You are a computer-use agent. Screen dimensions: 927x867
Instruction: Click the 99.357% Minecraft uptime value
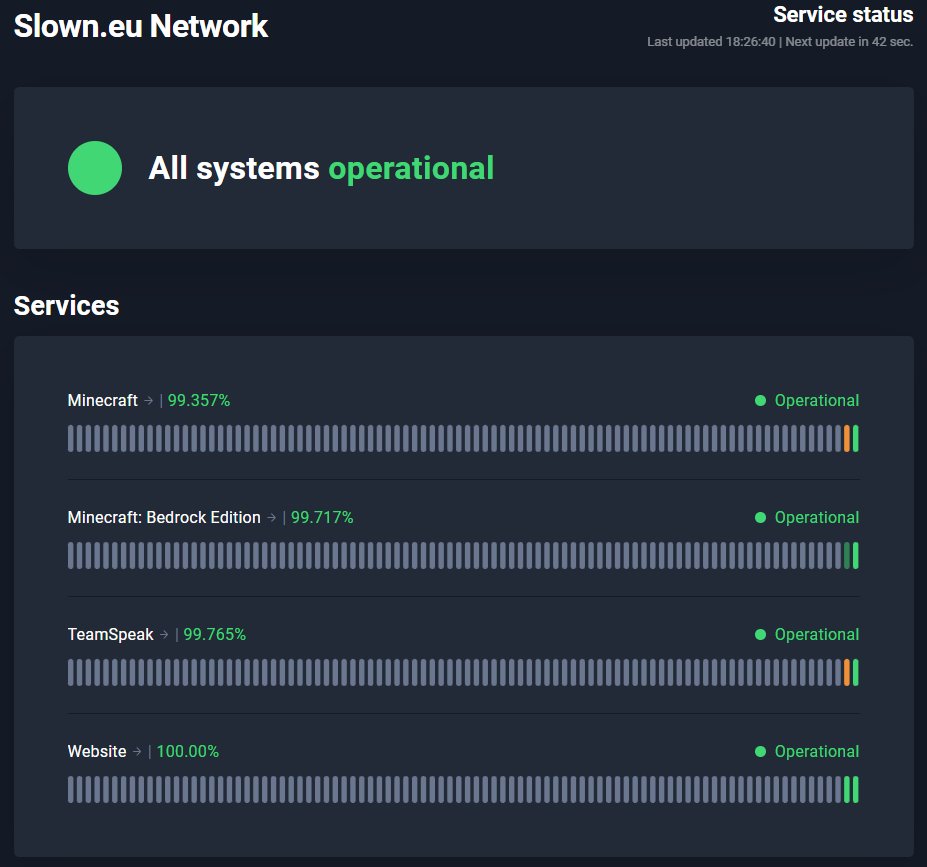pyautogui.click(x=199, y=400)
